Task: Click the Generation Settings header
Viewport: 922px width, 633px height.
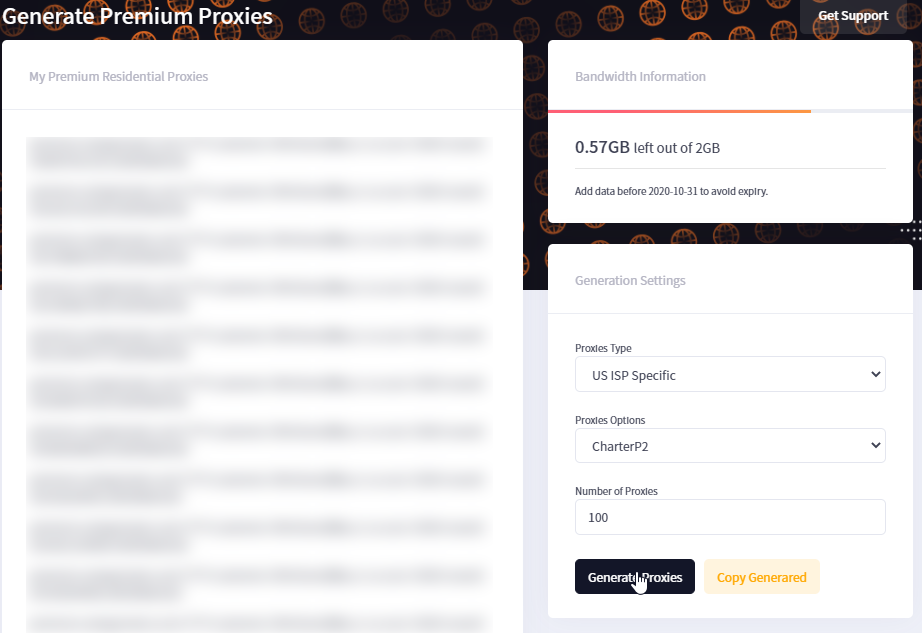Action: point(630,280)
